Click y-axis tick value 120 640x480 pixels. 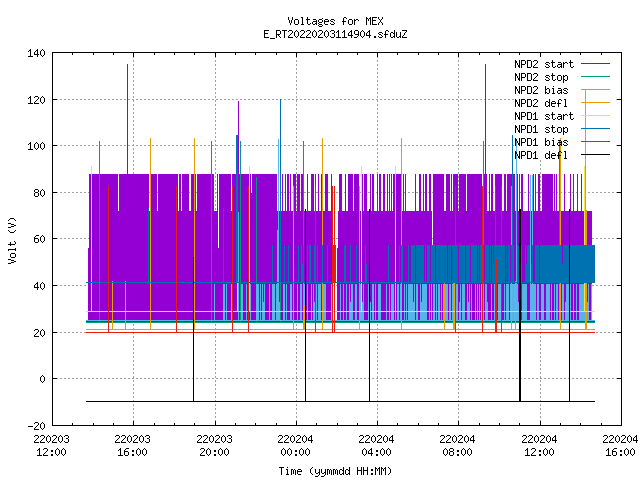[x=36, y=100]
